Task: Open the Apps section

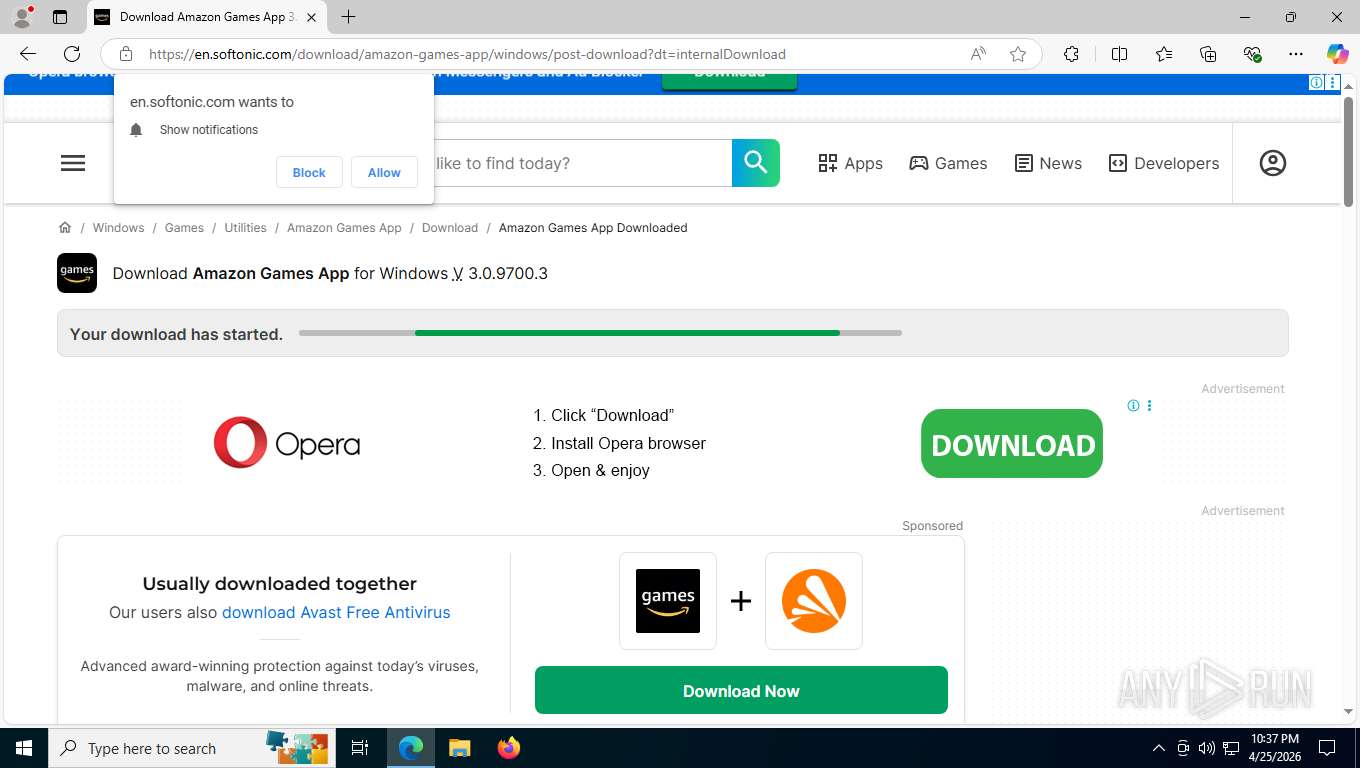Action: click(x=850, y=163)
